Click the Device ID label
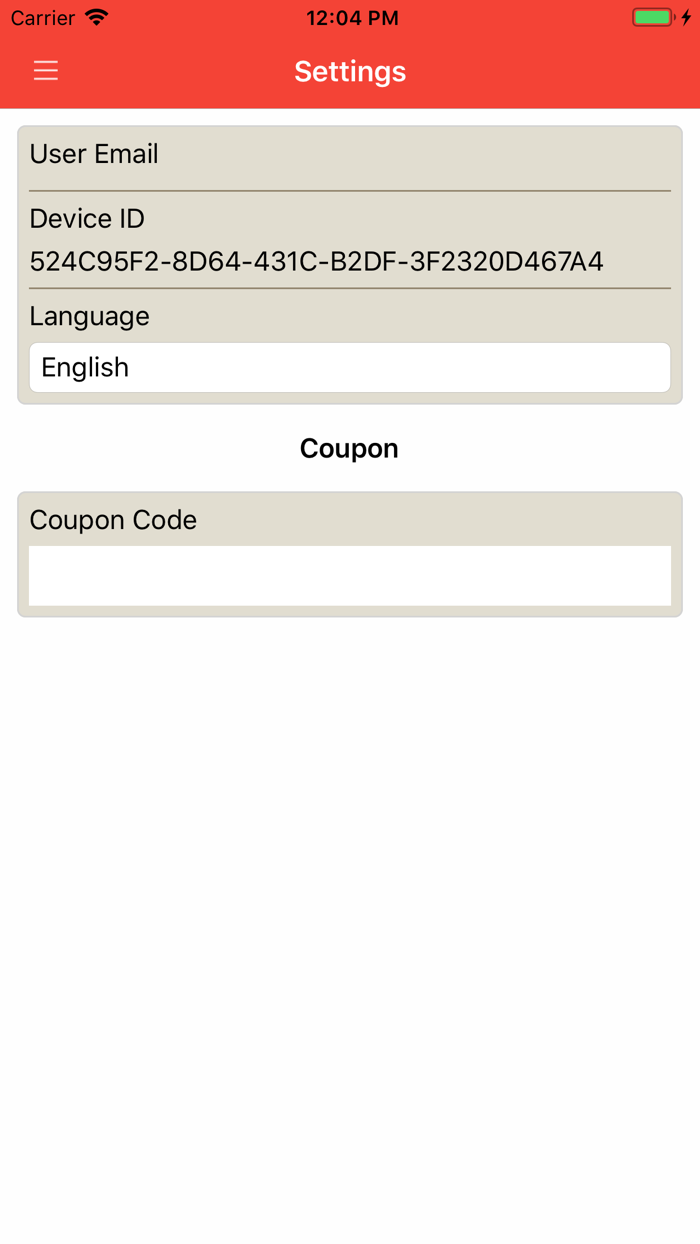 tap(87, 218)
